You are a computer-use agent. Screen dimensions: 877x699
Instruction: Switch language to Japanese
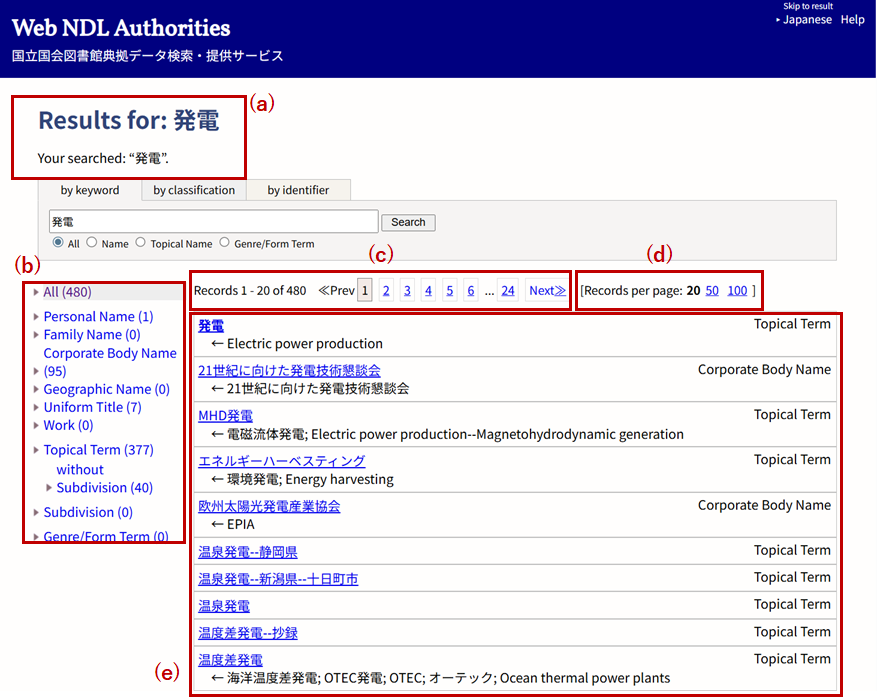807,20
